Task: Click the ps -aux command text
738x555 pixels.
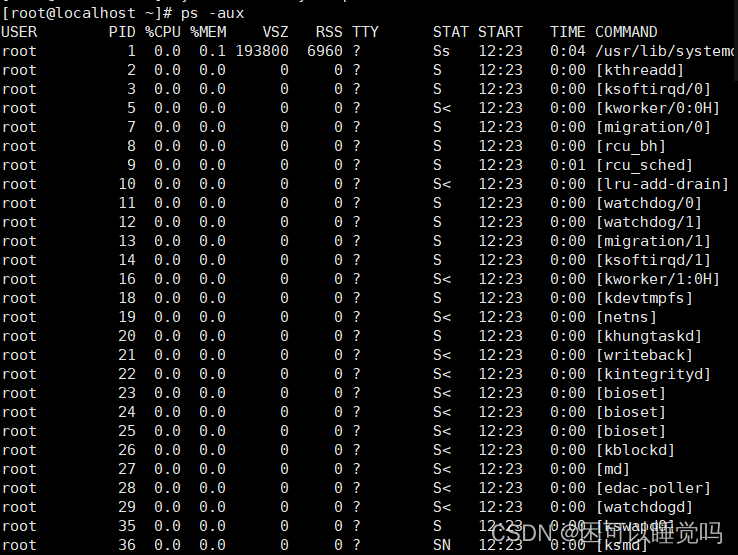Action: (212, 13)
